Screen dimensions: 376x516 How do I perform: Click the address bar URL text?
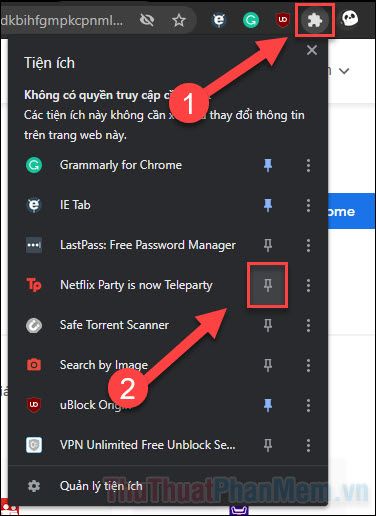pyautogui.click(x=62, y=21)
